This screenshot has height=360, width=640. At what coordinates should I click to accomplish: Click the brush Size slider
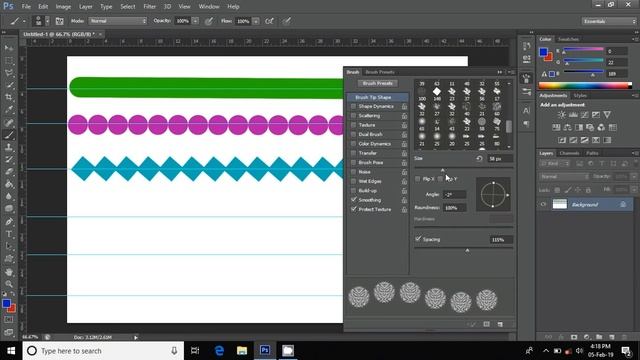pyautogui.click(x=464, y=168)
